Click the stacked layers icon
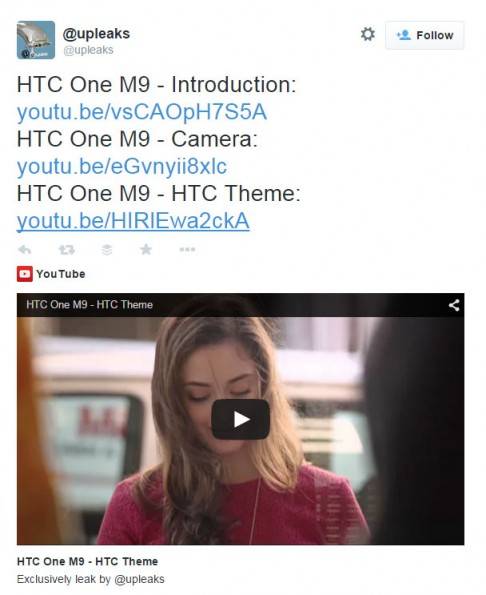This screenshot has width=486, height=595. [x=107, y=250]
